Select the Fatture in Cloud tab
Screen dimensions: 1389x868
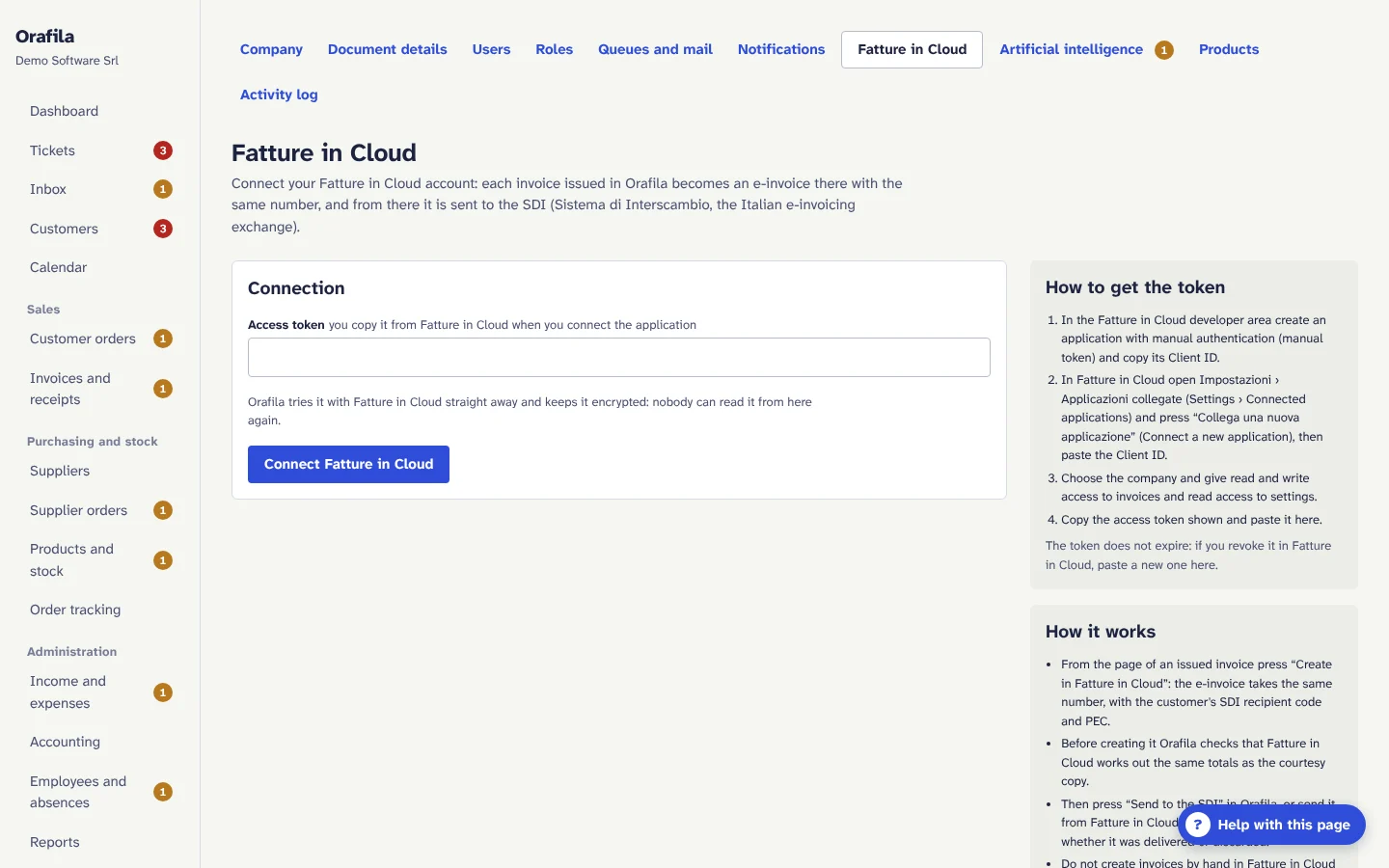tap(912, 49)
